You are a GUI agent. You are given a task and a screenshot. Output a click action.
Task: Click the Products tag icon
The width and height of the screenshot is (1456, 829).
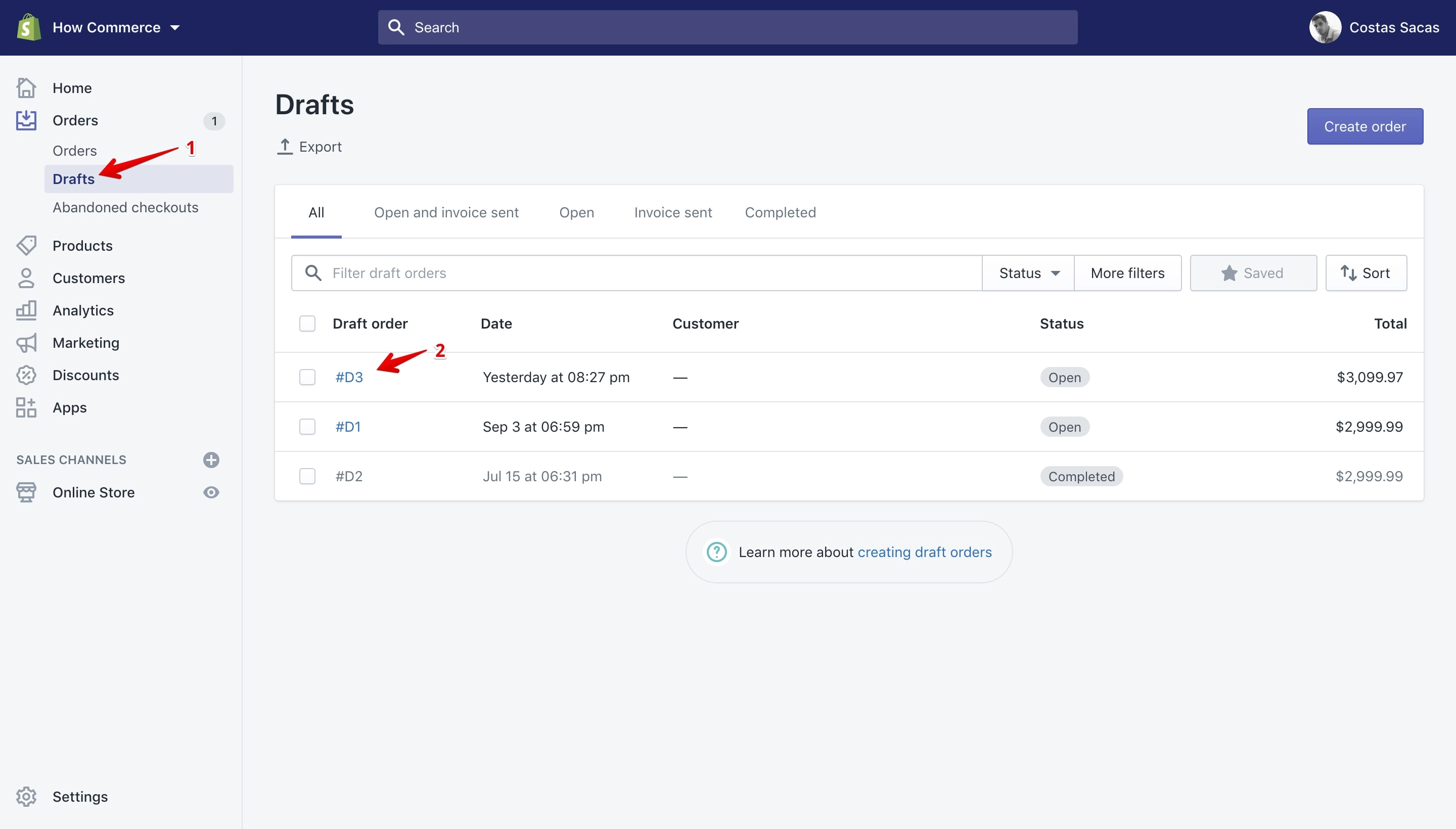point(26,245)
